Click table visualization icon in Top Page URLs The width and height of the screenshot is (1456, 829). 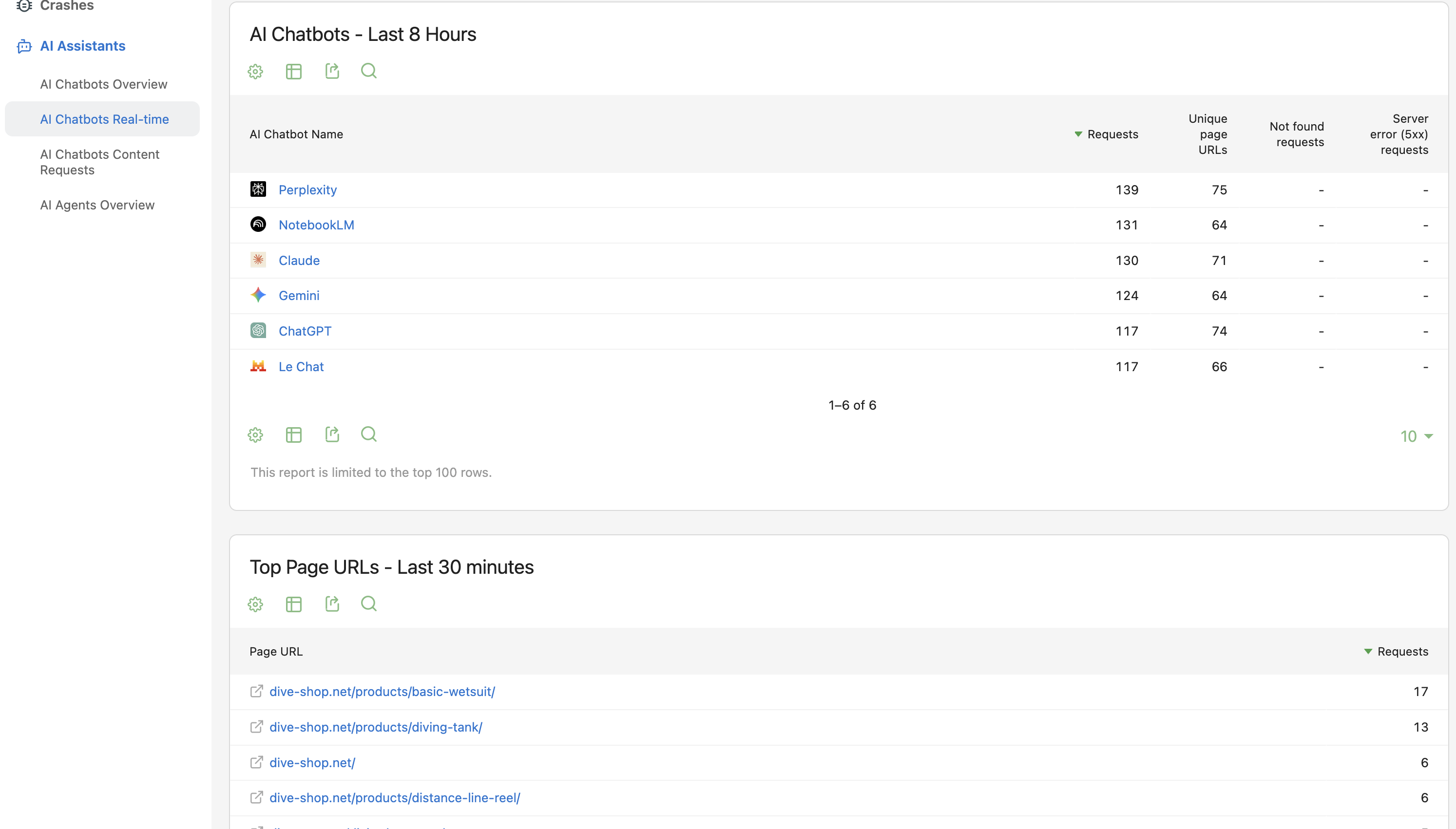[293, 604]
